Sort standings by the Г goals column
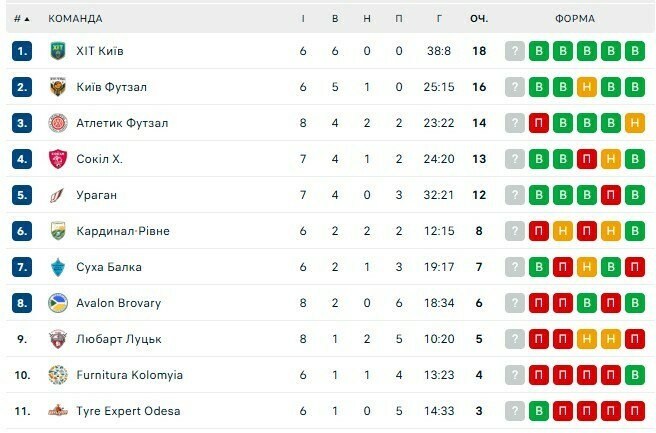 [439, 18]
